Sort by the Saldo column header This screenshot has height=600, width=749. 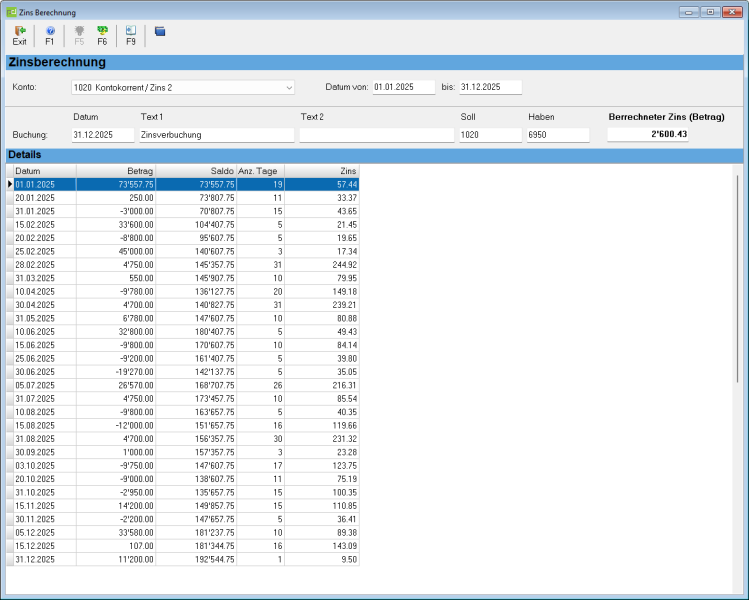(x=197, y=171)
